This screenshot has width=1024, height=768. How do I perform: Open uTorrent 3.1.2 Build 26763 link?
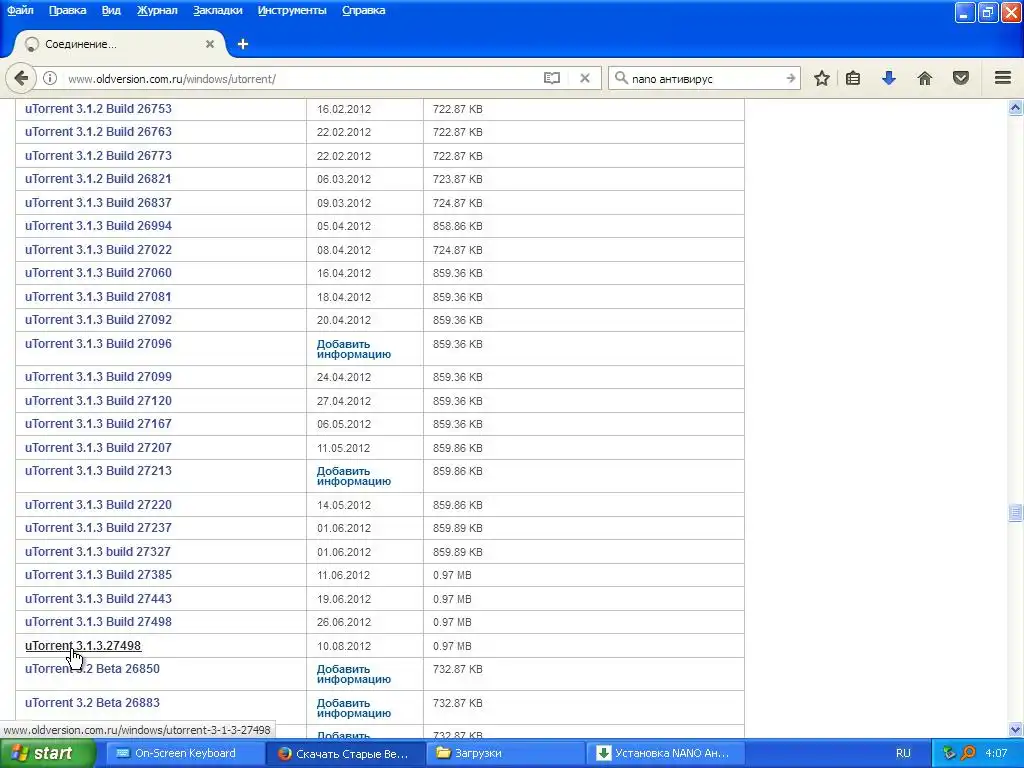[x=98, y=132]
